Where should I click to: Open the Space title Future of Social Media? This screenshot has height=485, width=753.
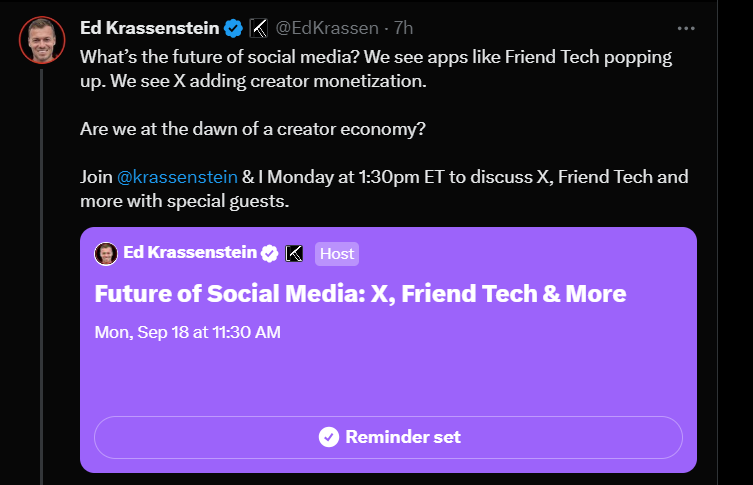[360, 294]
